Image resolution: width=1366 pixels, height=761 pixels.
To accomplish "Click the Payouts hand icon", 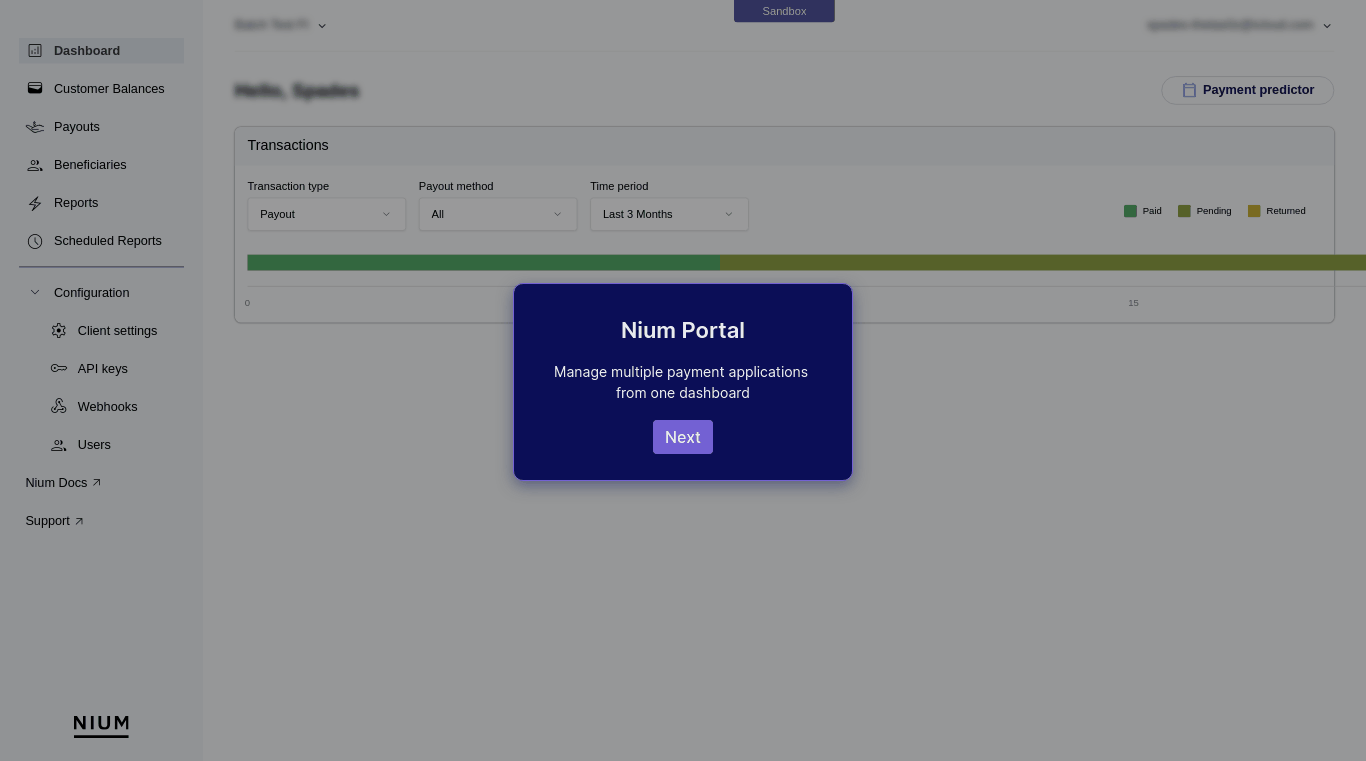I will (35, 127).
